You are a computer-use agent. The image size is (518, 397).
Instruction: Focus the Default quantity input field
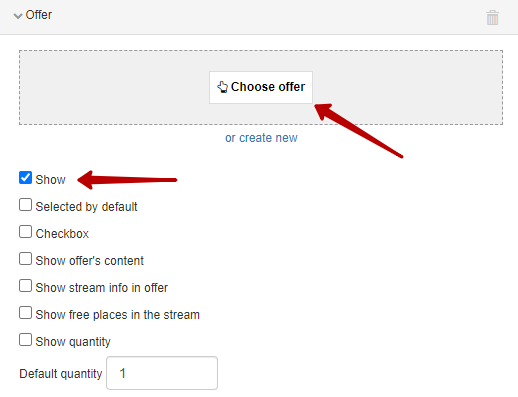162,373
